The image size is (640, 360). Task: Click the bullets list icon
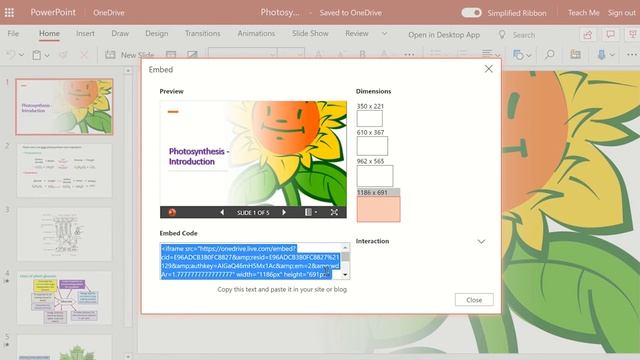pos(436,54)
